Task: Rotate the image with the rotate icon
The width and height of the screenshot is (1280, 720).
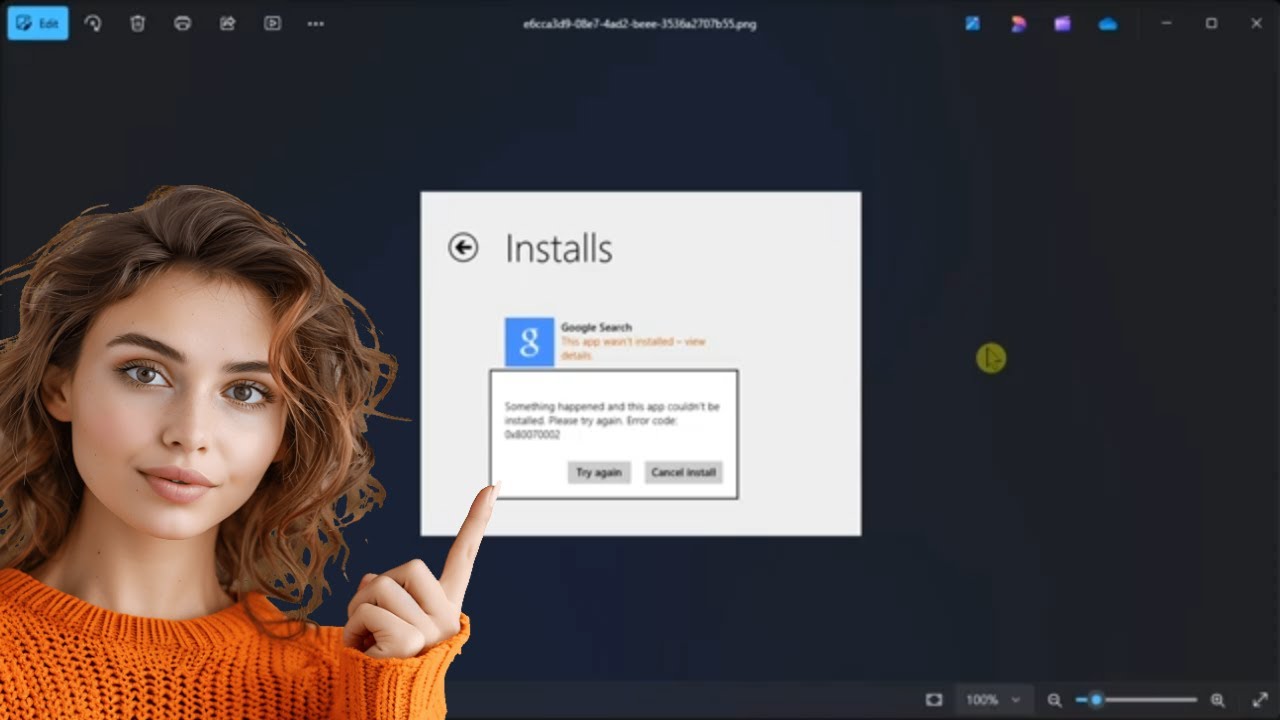Action: (x=93, y=23)
